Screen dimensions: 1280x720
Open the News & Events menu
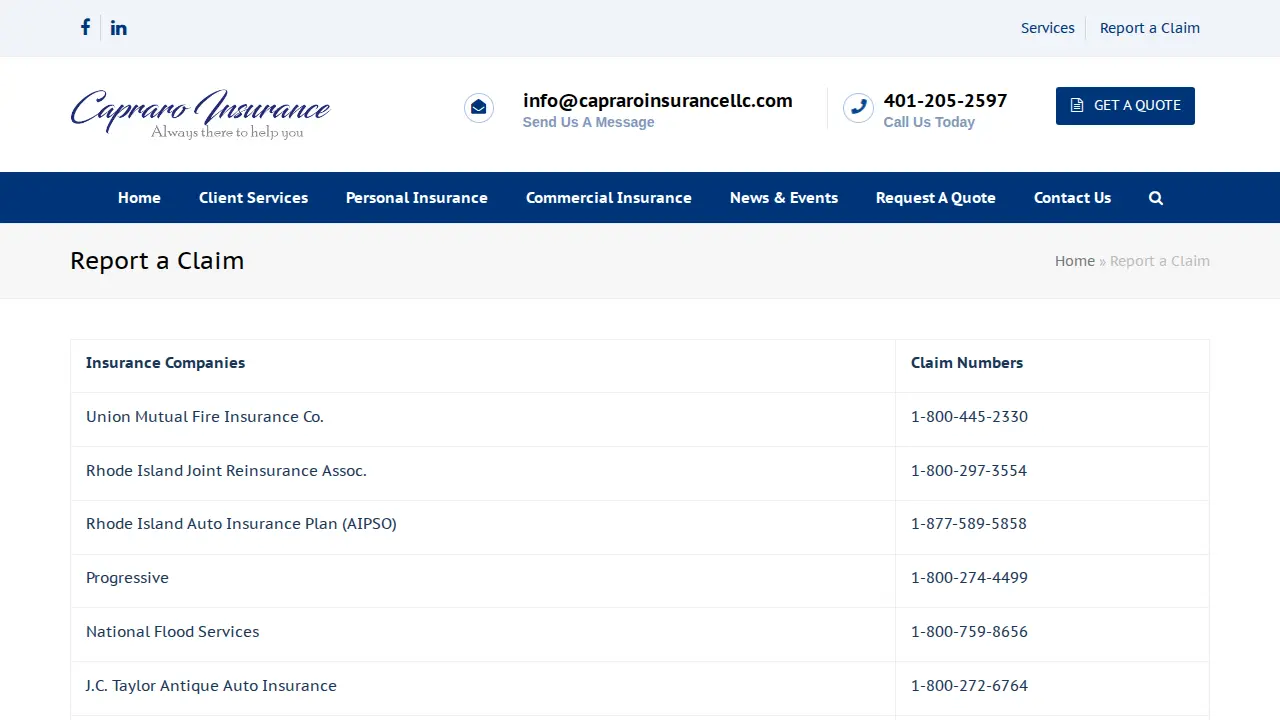click(784, 198)
